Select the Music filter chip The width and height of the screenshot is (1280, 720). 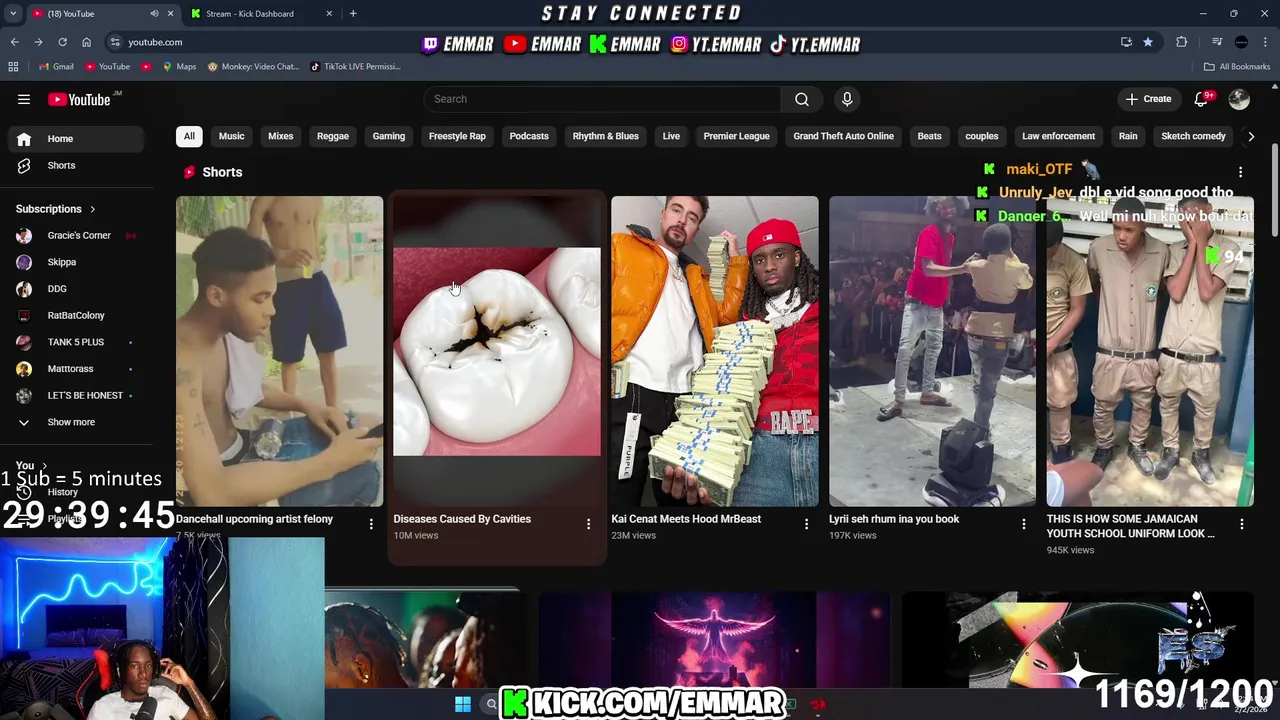231,136
